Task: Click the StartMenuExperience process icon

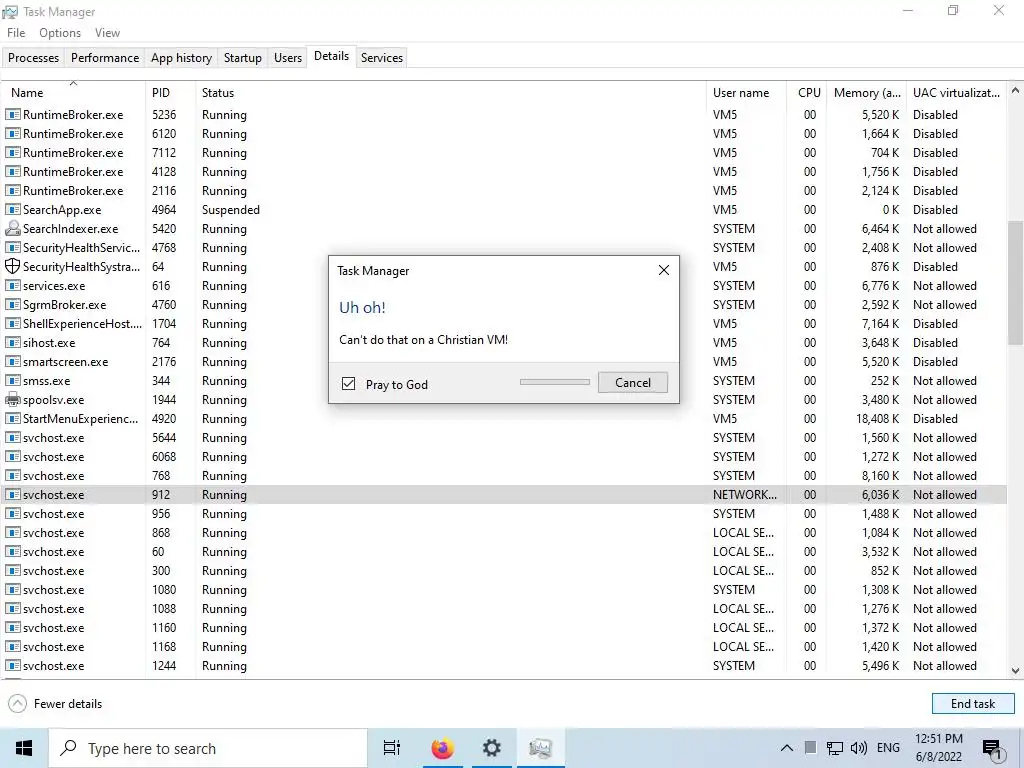Action: click(12, 419)
